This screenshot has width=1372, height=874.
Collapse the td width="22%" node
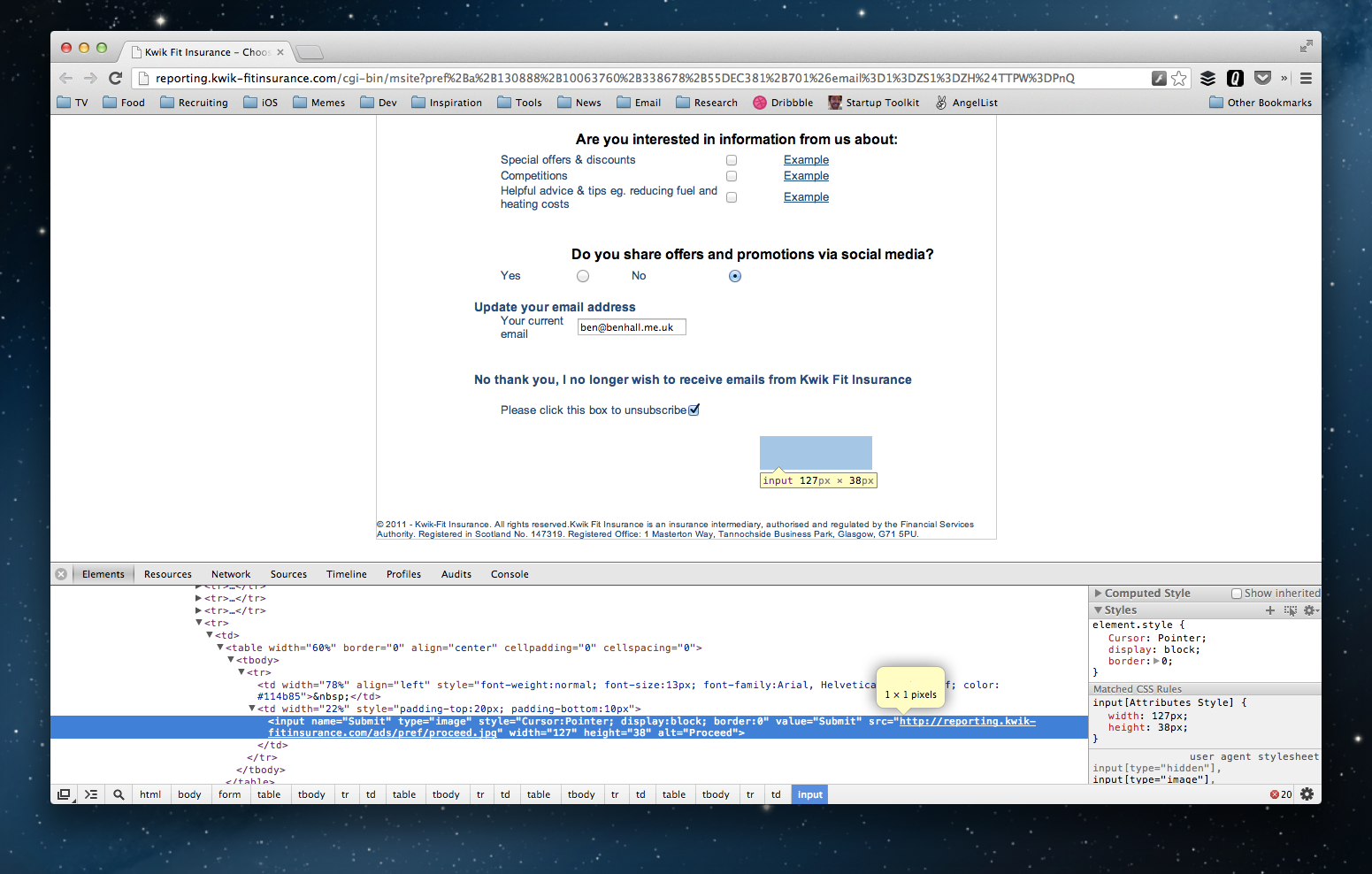pos(252,709)
